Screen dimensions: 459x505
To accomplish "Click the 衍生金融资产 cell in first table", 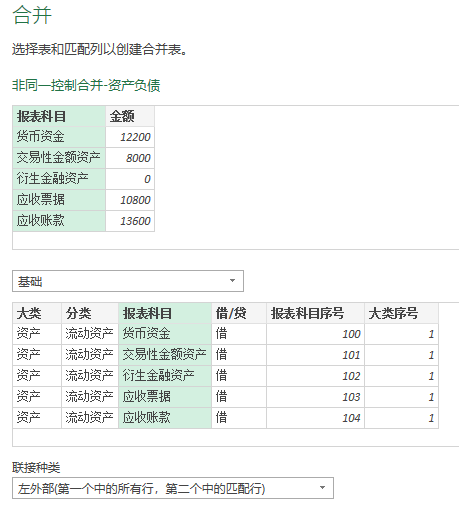I will (x=59, y=179).
